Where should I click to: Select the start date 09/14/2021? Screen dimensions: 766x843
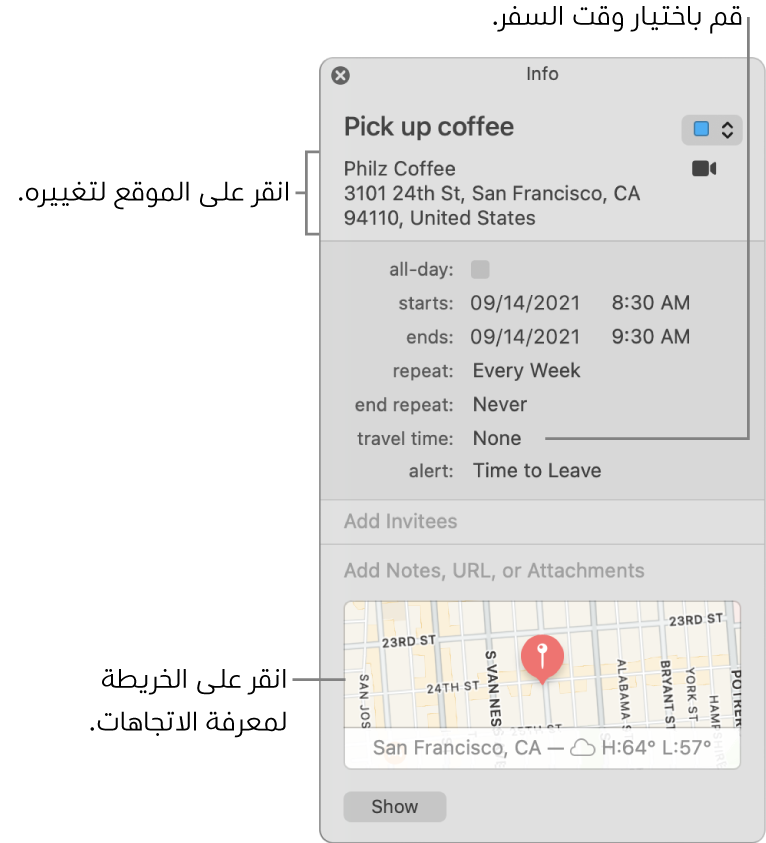click(x=525, y=303)
